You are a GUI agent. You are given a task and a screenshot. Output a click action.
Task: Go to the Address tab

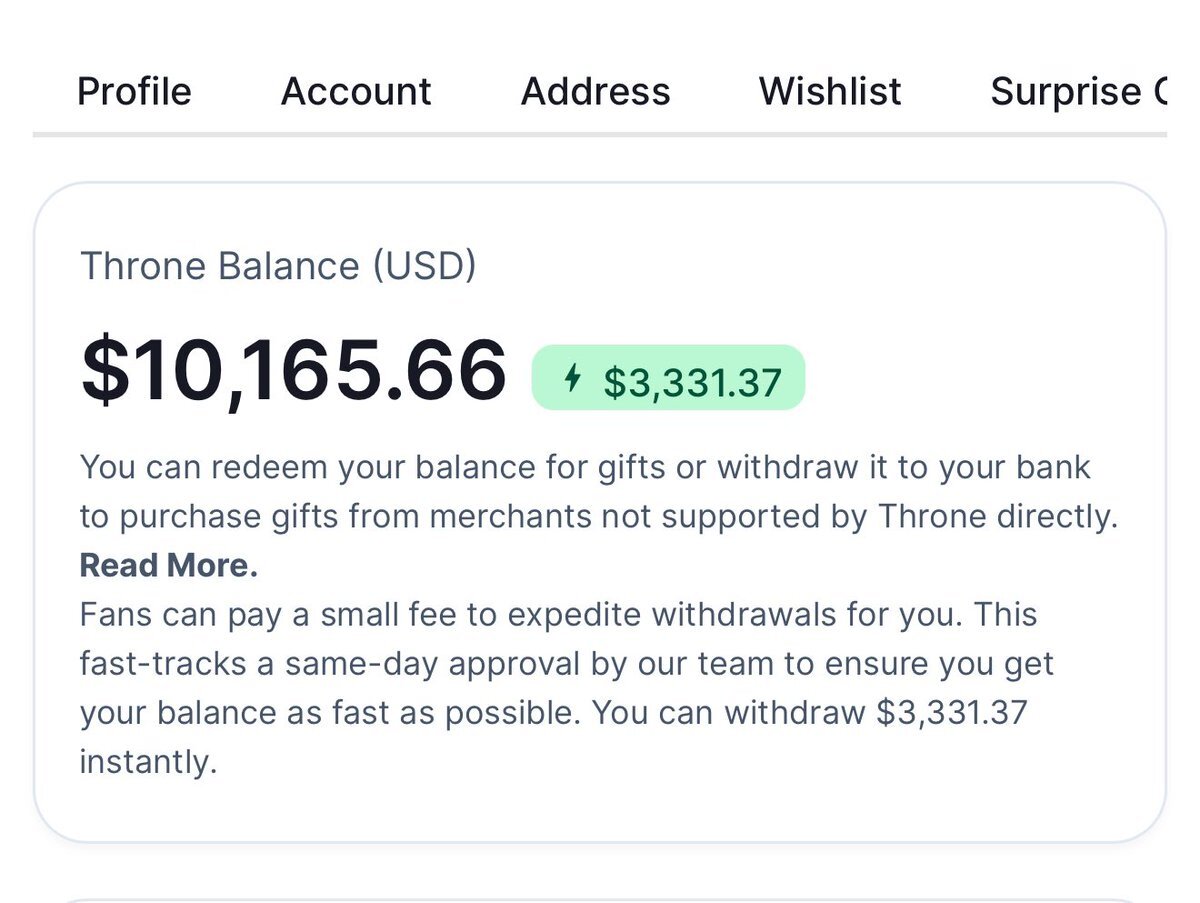coord(595,91)
